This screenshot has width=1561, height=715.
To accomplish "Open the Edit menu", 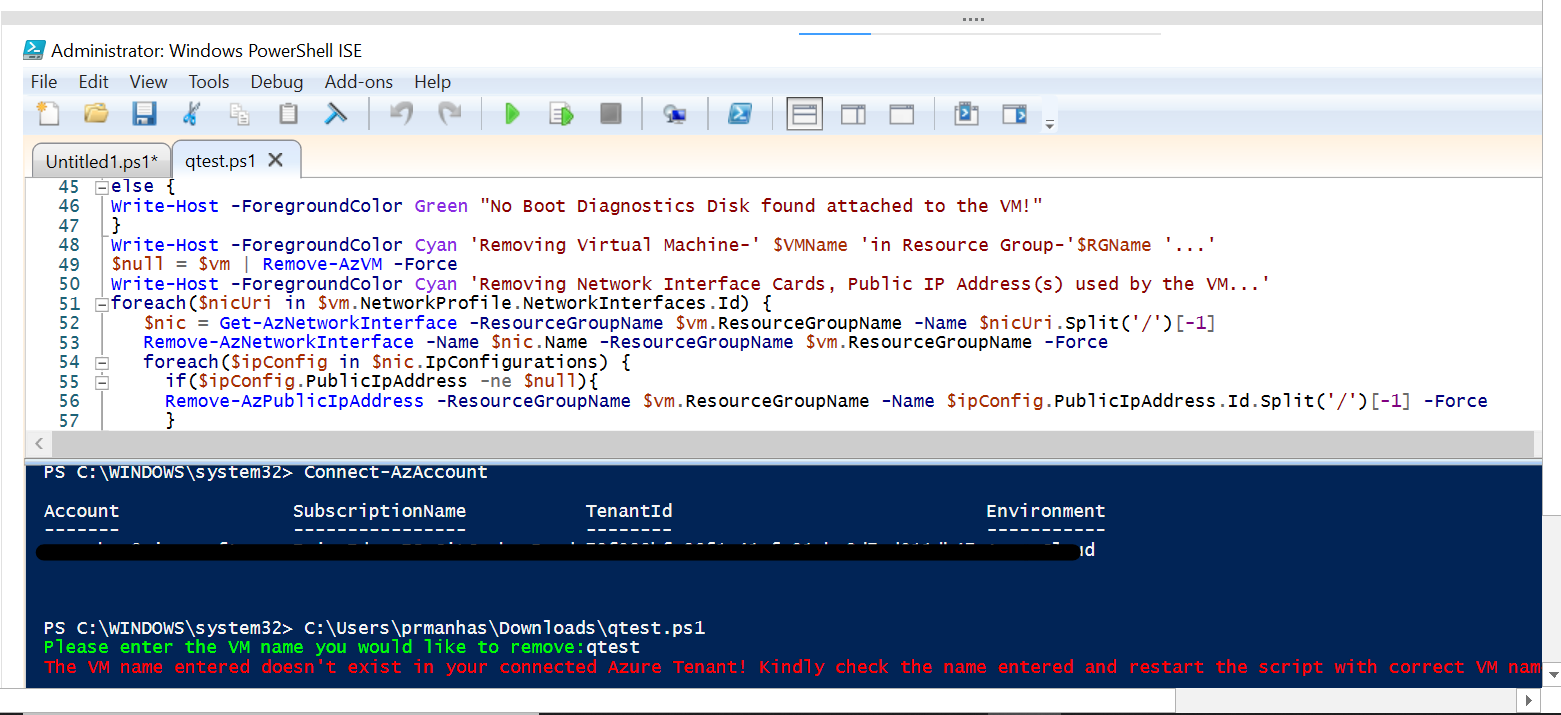I will [93, 82].
